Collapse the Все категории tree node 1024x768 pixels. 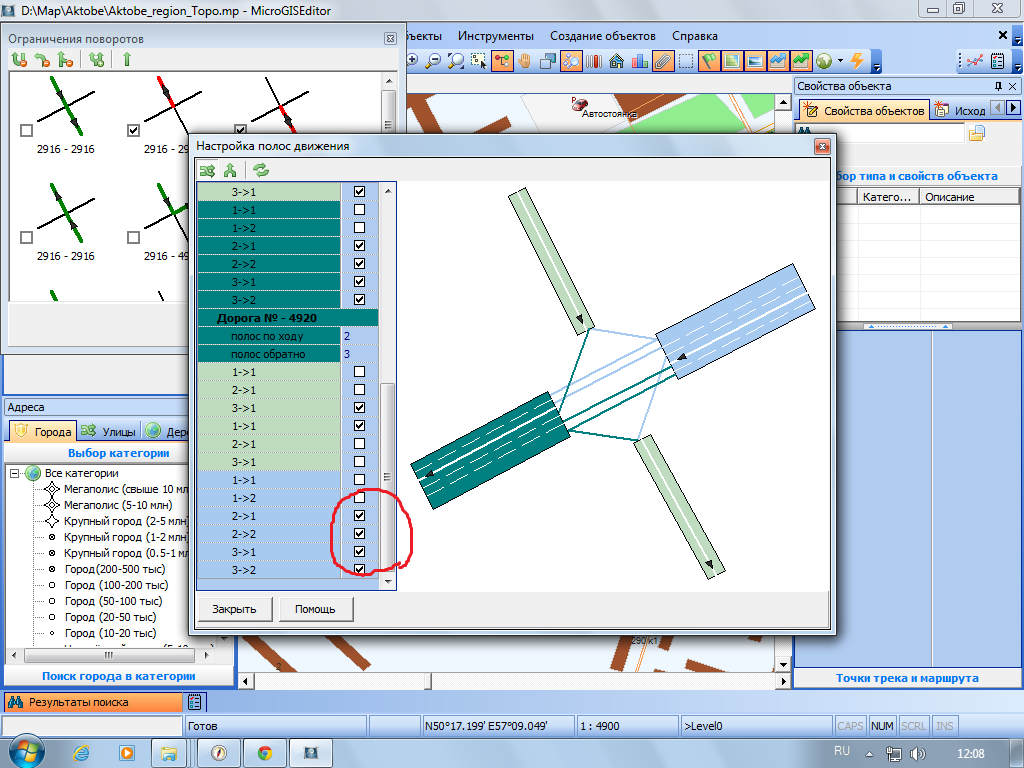tap(13, 473)
